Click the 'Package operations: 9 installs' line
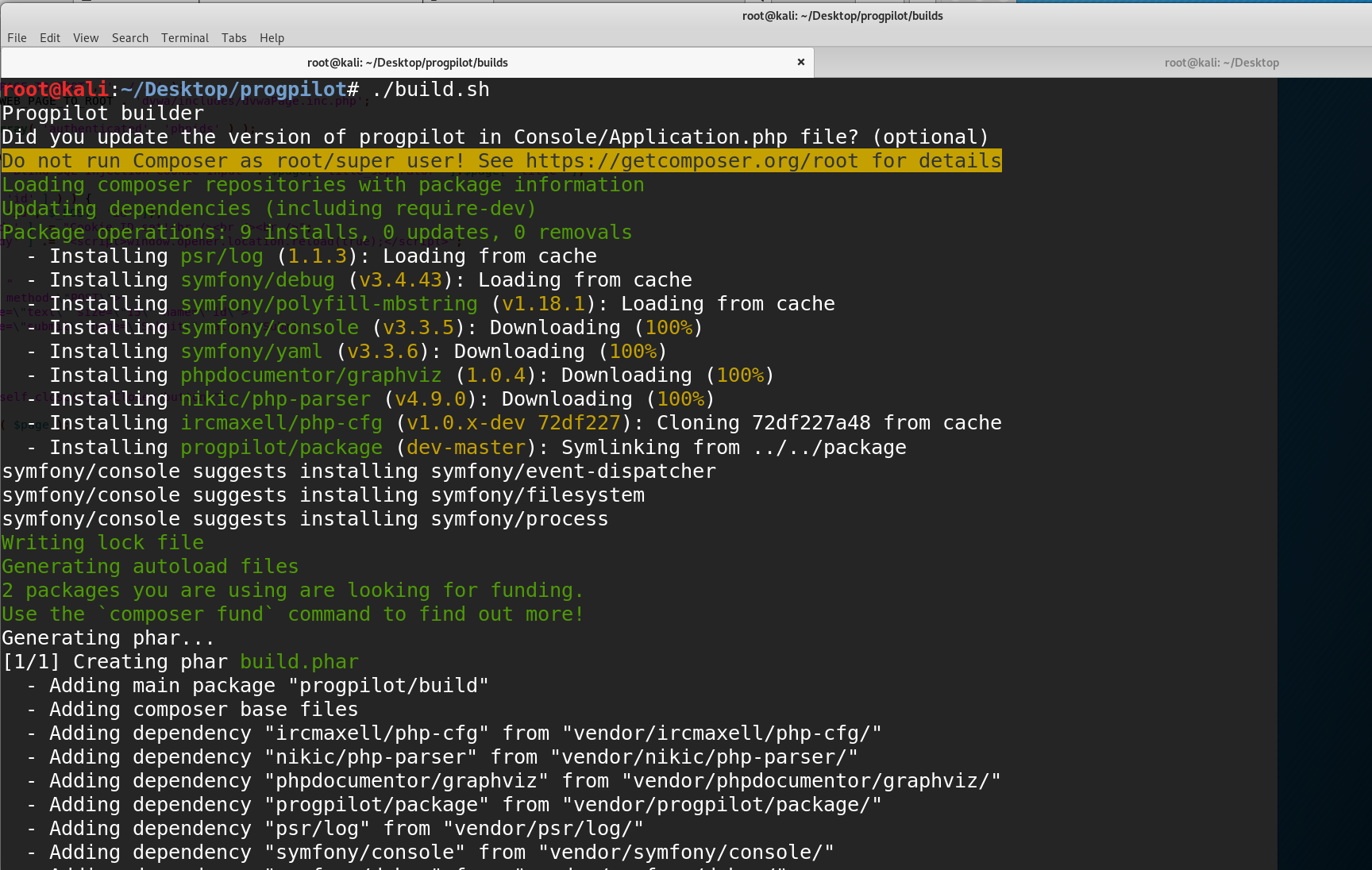 [317, 233]
